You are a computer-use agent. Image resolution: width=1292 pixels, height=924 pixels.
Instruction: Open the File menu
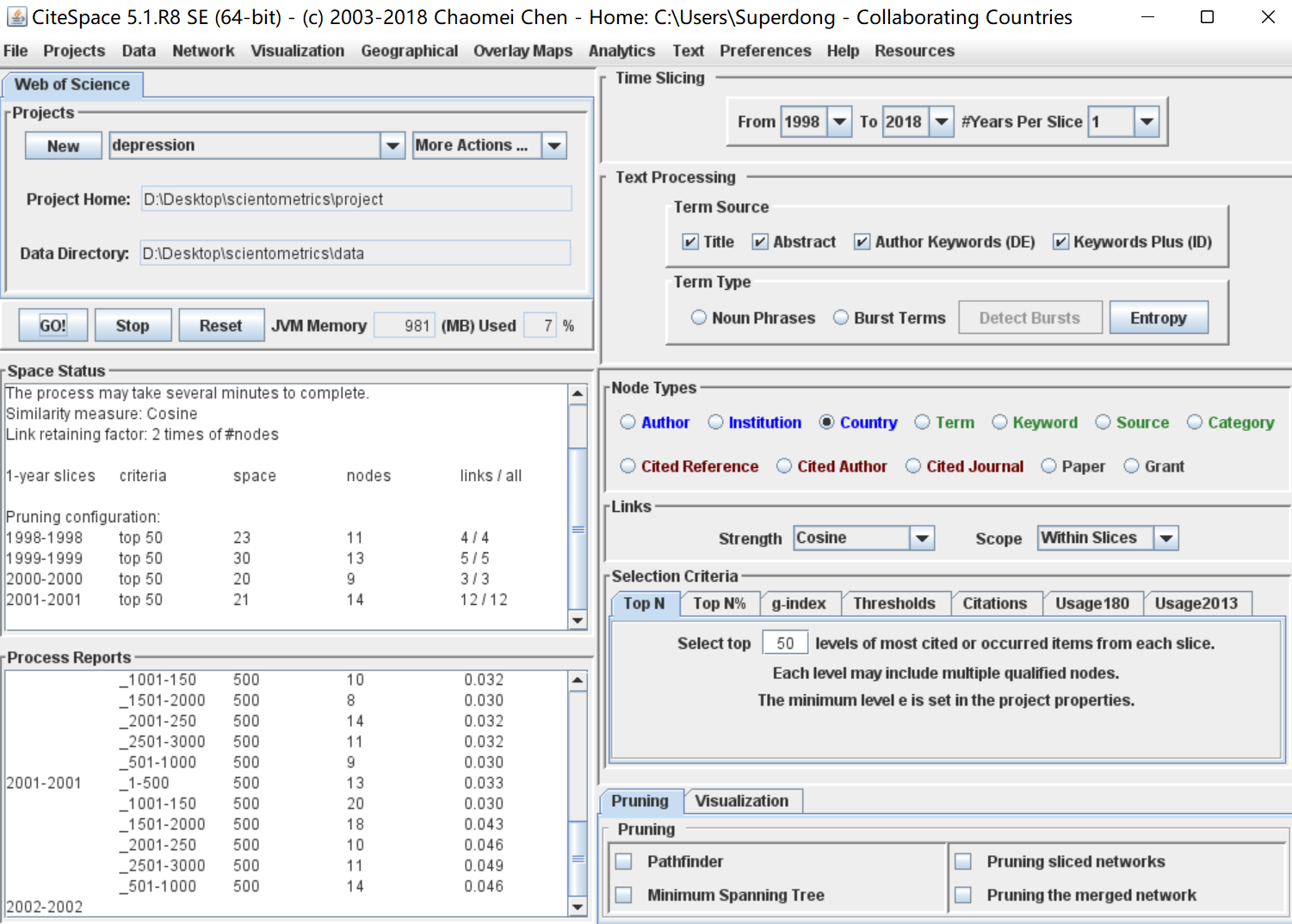coord(15,51)
